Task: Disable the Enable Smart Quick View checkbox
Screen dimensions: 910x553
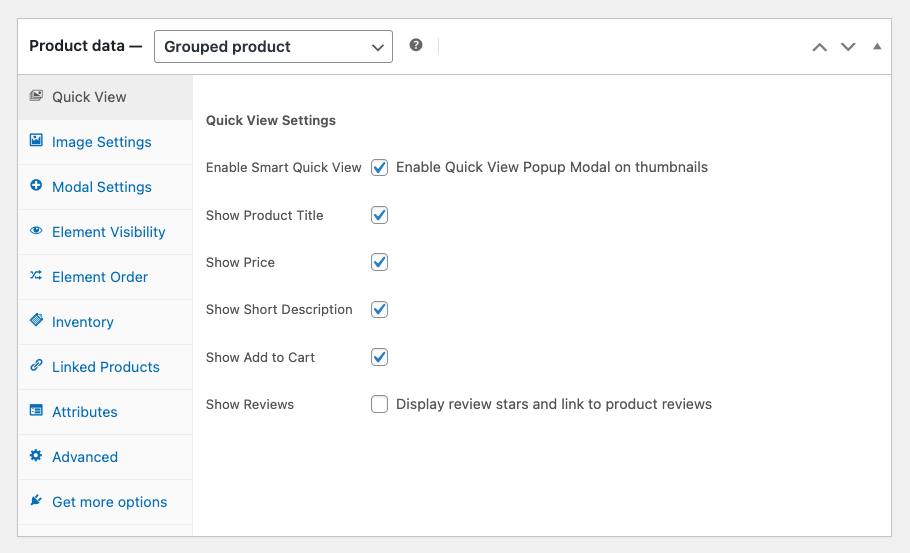Action: coord(380,168)
